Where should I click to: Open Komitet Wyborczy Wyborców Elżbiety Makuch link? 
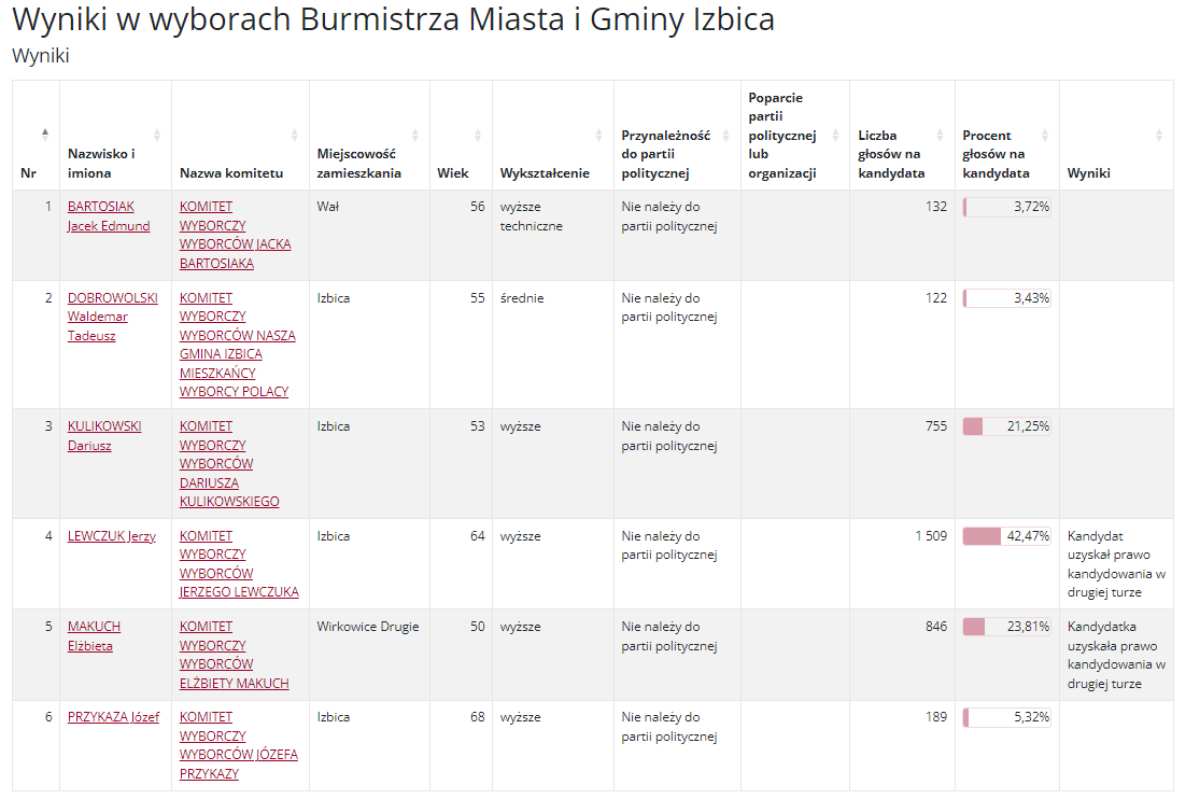(x=233, y=655)
